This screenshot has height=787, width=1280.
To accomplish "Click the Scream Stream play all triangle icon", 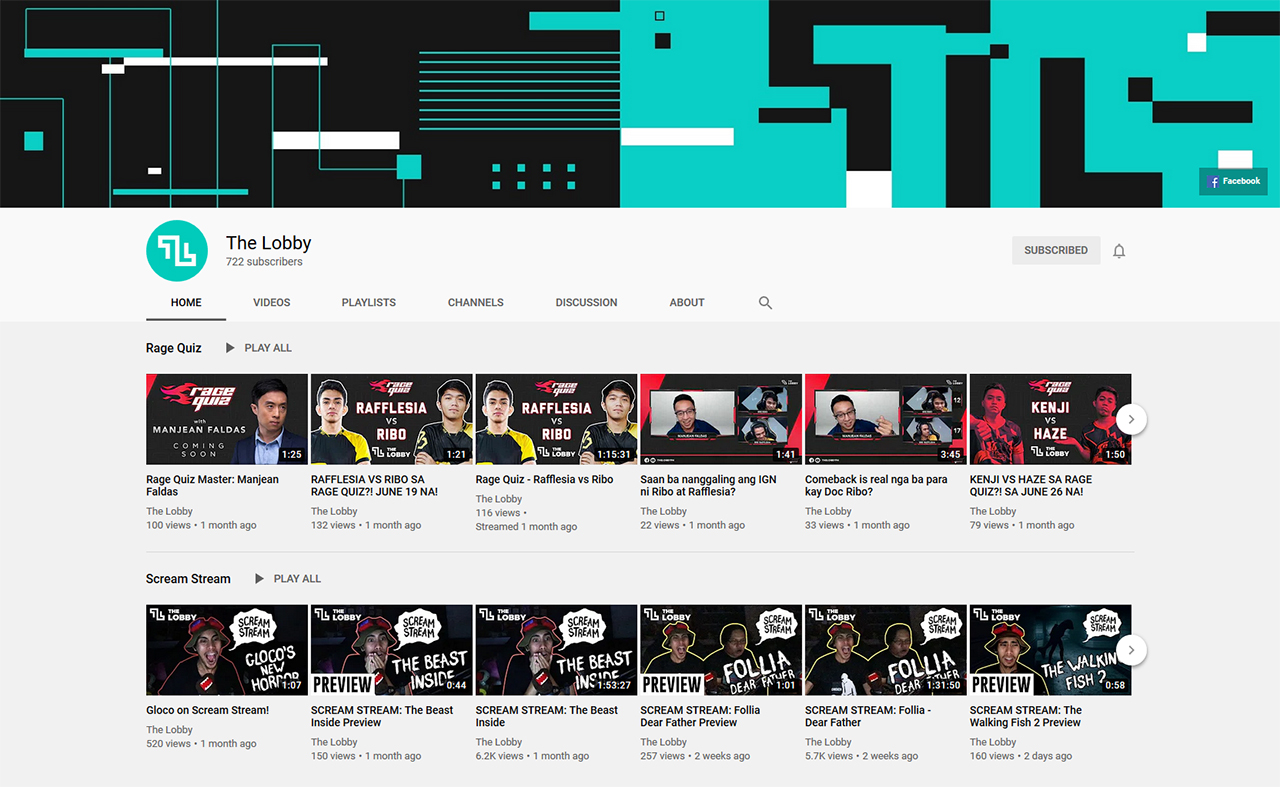I will pos(259,579).
